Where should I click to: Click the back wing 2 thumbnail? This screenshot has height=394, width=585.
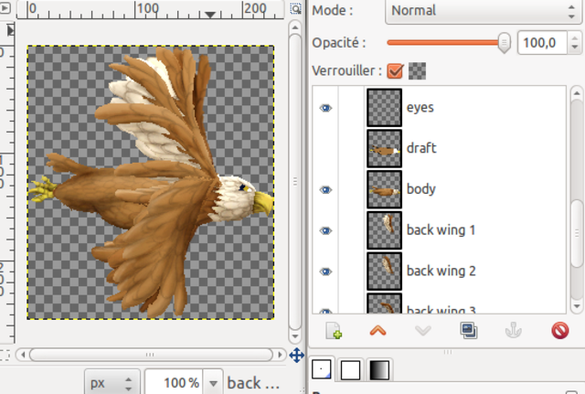[384, 271]
